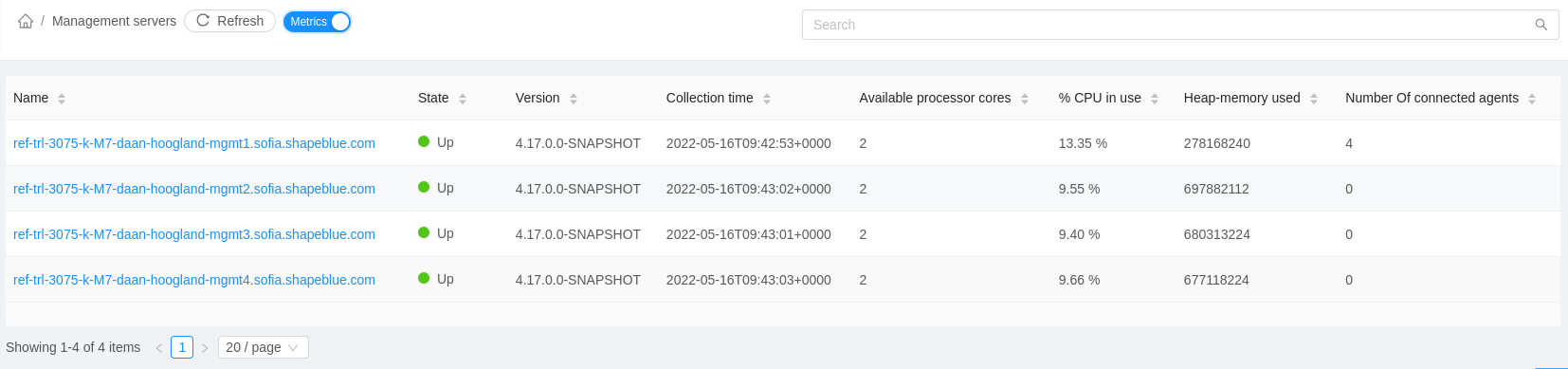The width and height of the screenshot is (1568, 369).
Task: Open Management servers breadcrumb
Action: 114,21
